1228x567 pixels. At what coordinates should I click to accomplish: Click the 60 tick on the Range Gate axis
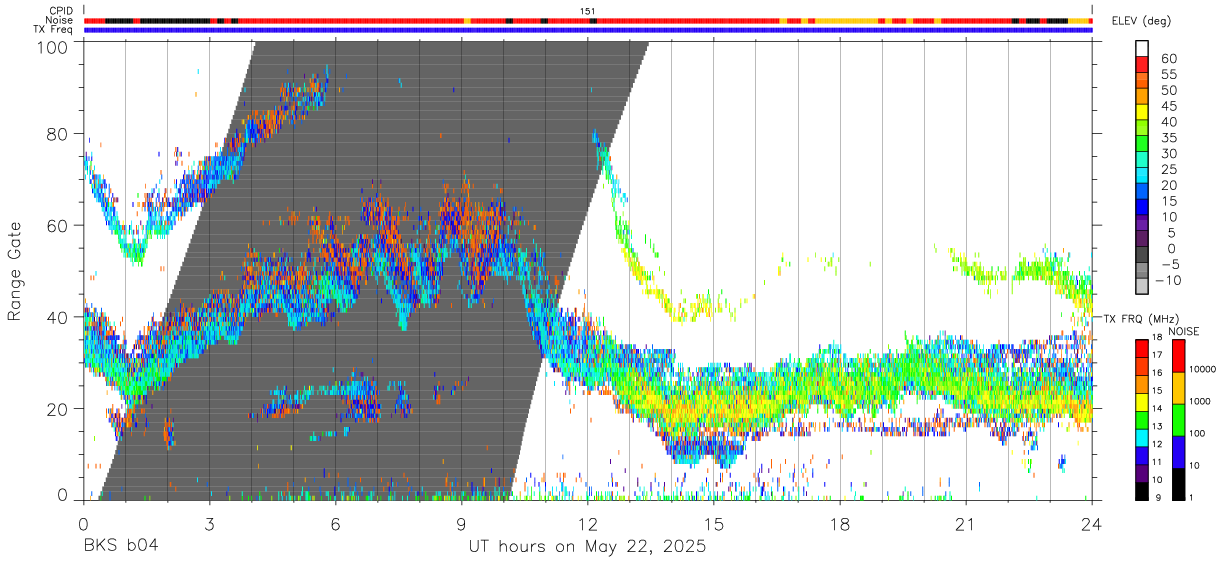[x=58, y=226]
